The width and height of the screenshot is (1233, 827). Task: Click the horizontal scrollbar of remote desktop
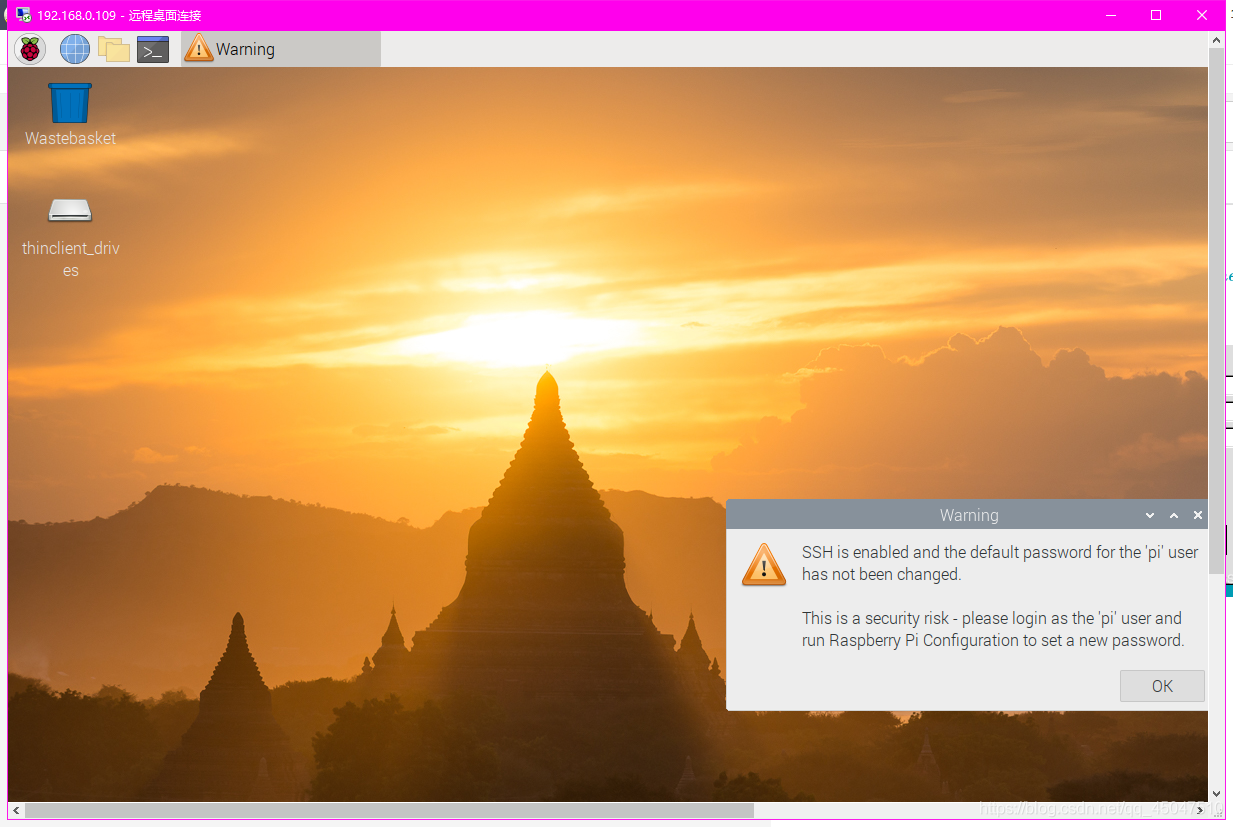[x=390, y=810]
